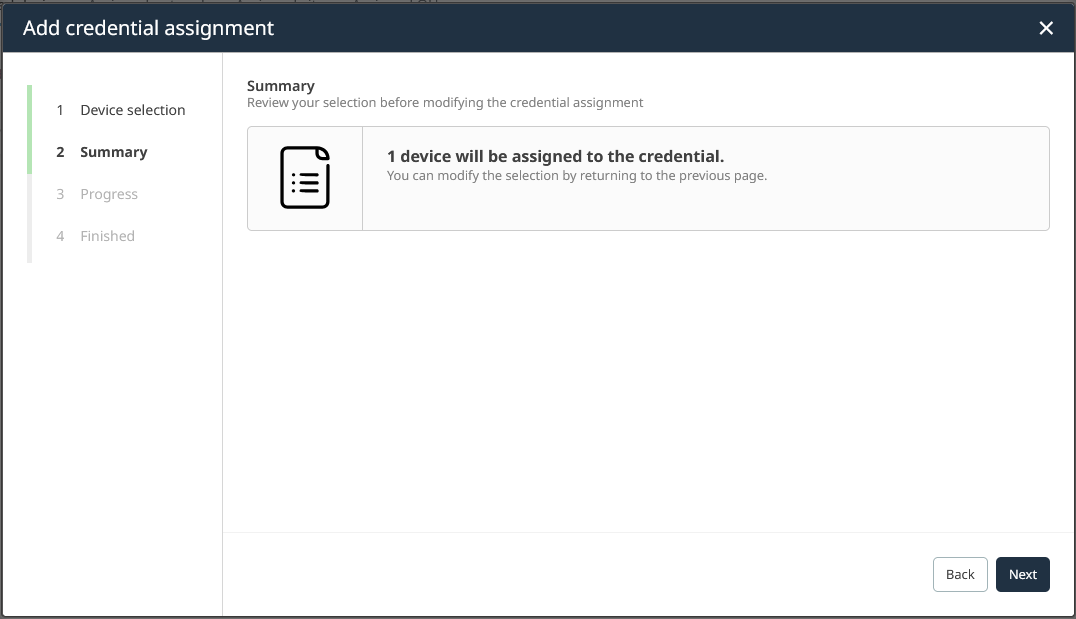Click the '1 device will be assigned' message
Viewport: 1076px width, 619px height.
(x=555, y=156)
